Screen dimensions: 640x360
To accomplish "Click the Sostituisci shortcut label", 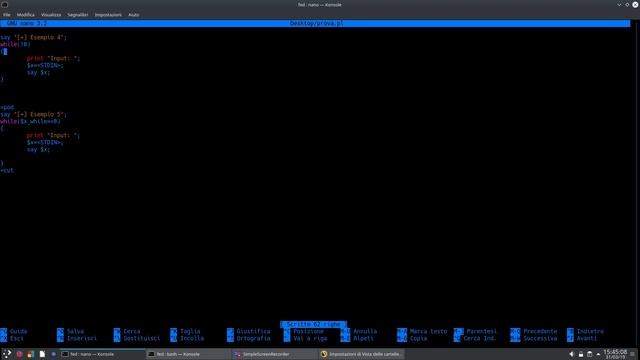I will click(x=142, y=338).
